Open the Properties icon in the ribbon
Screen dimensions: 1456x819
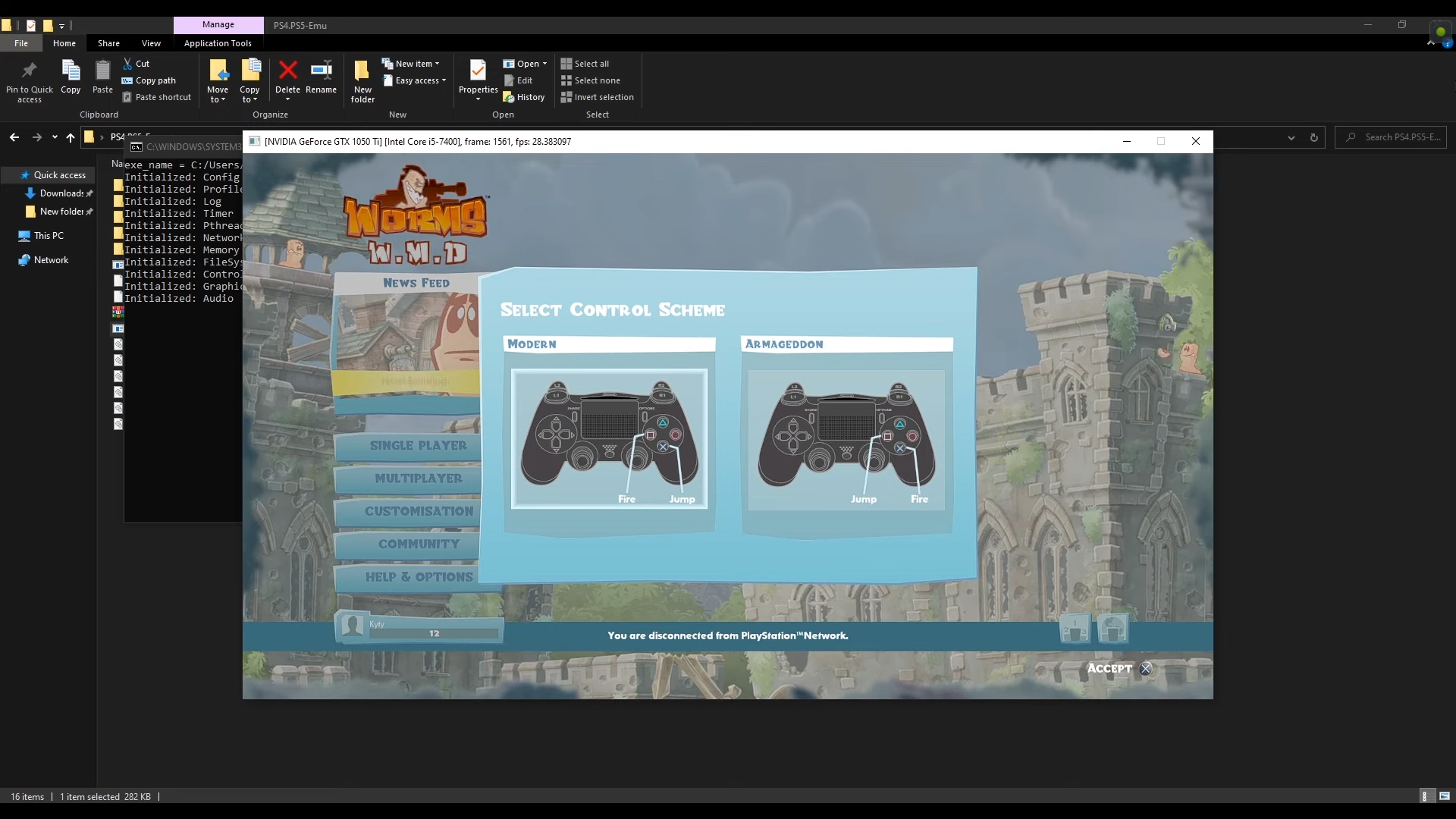click(x=478, y=77)
